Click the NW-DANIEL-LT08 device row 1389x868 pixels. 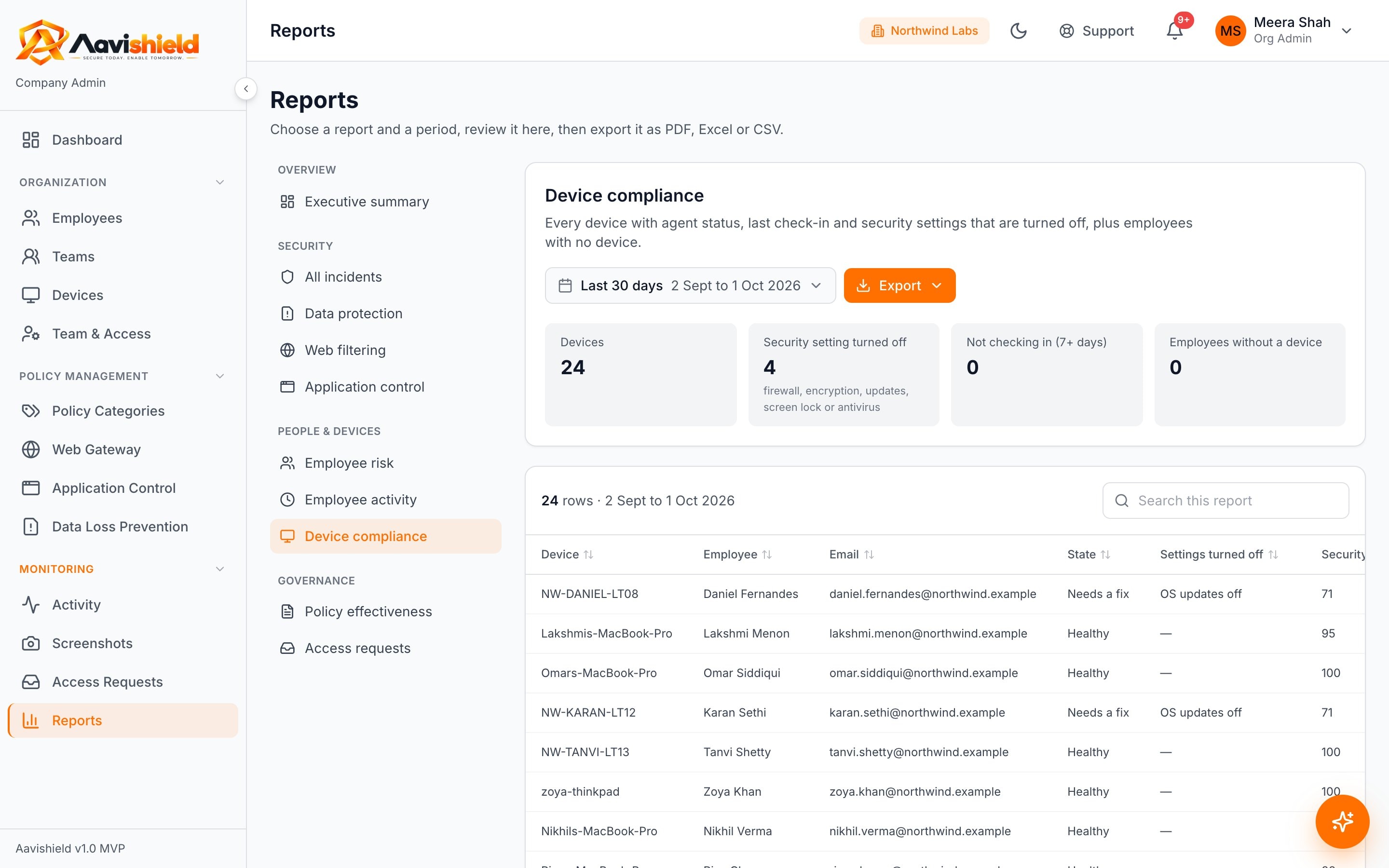945,594
